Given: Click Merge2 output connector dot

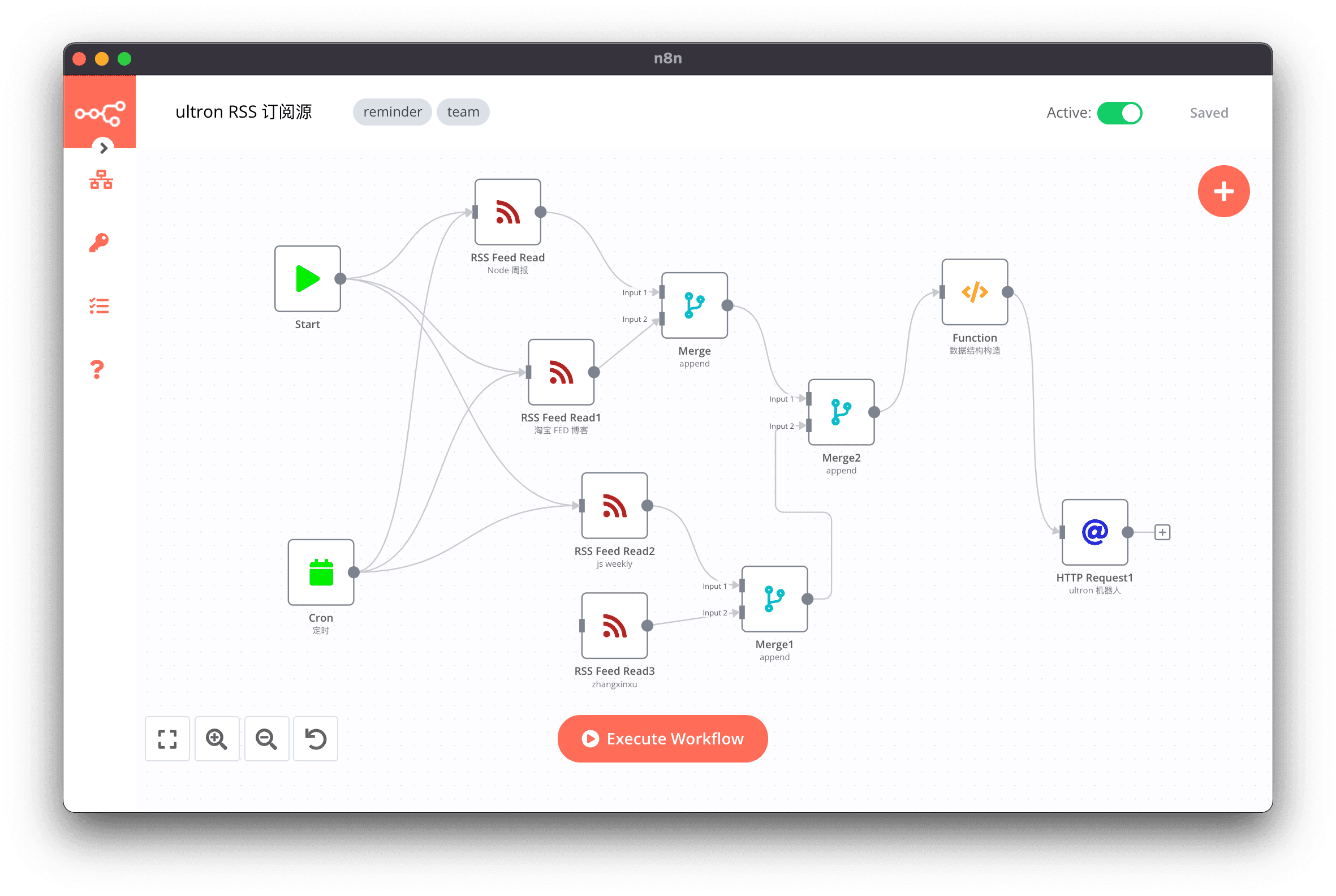Looking at the screenshot, I should tap(874, 412).
